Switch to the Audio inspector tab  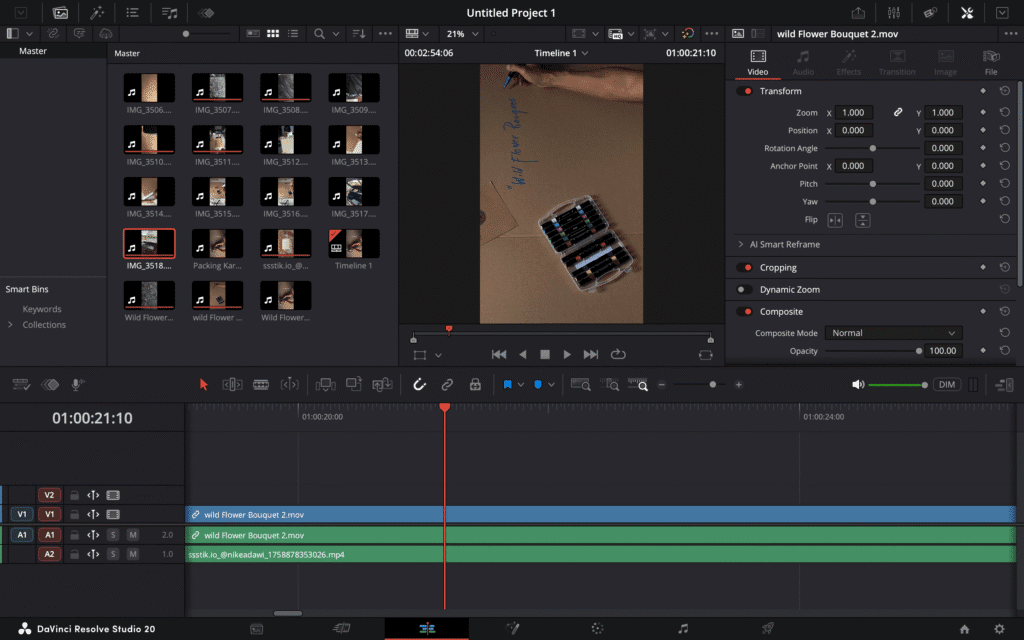[803, 62]
